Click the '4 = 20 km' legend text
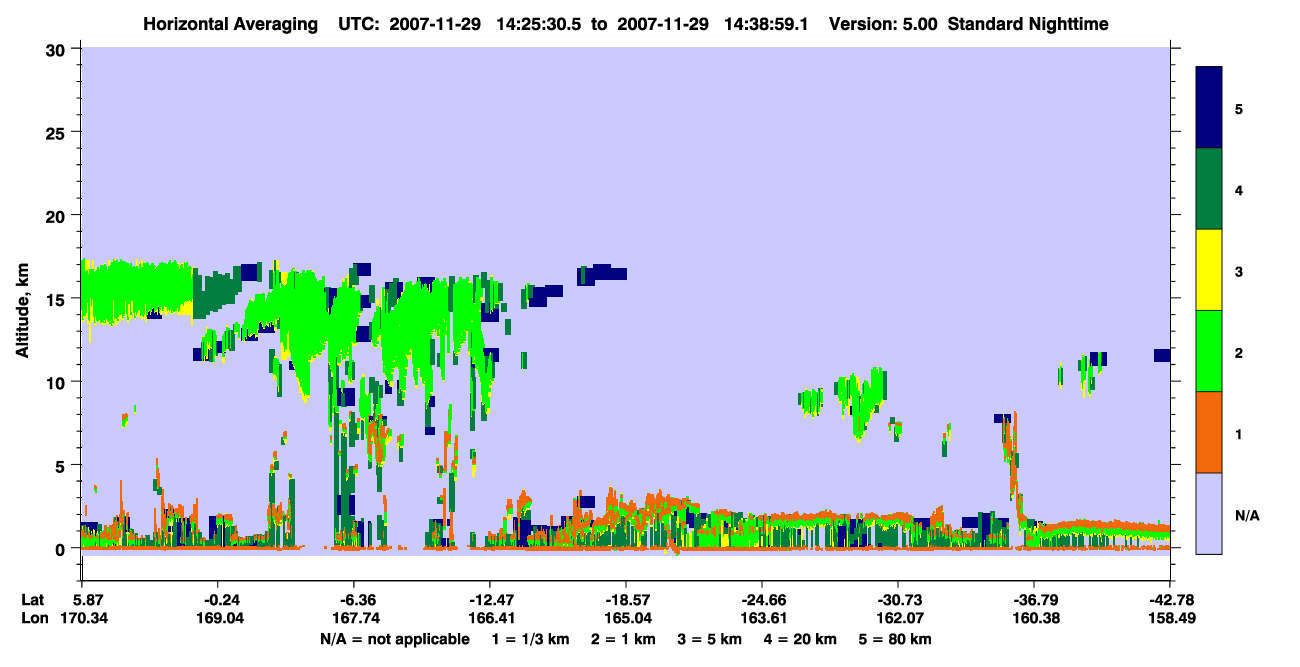This screenshot has height=667, width=1300. [x=802, y=639]
